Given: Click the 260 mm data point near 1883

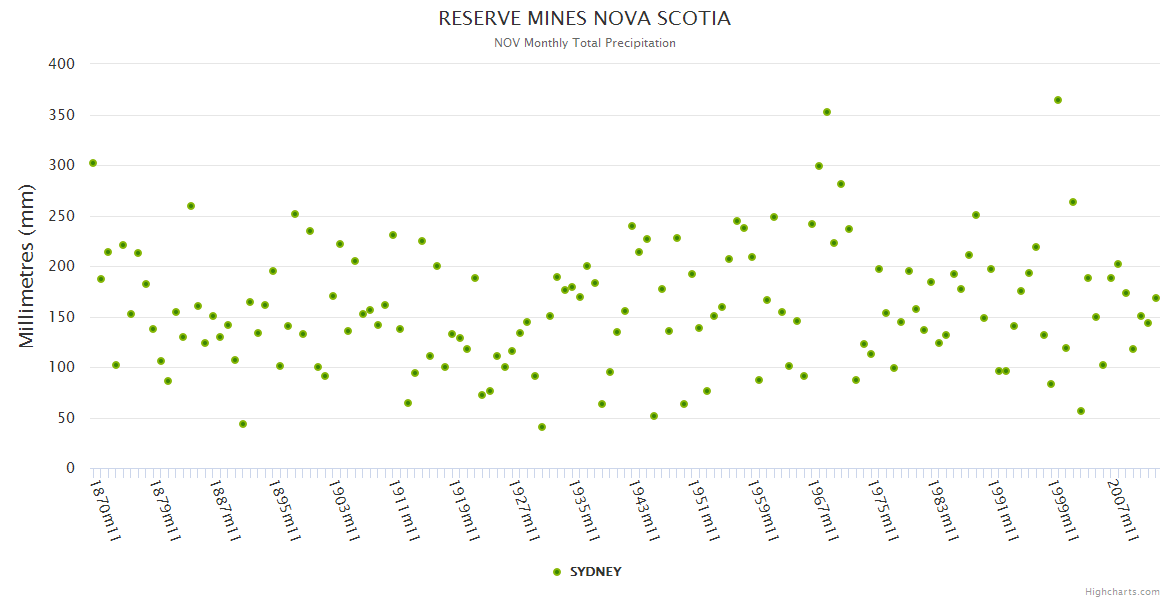Looking at the screenshot, I should 190,206.
